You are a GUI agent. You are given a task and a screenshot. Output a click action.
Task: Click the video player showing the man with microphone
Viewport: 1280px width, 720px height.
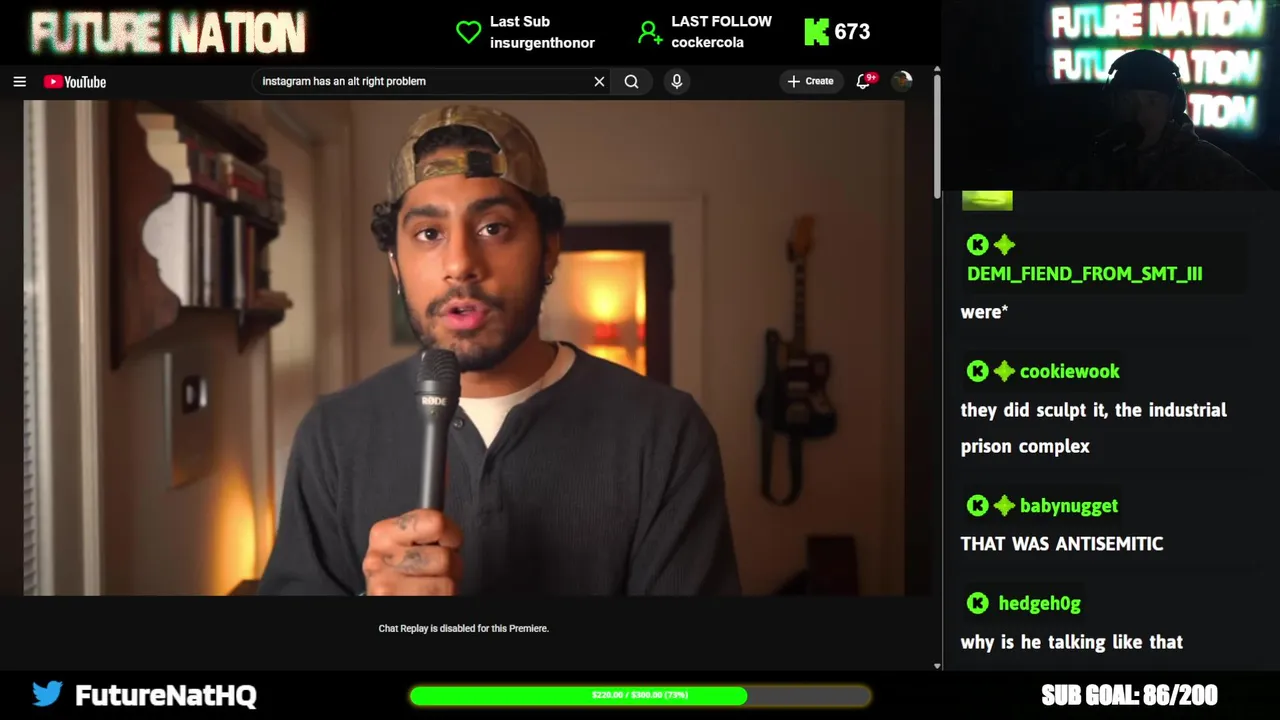tap(463, 347)
